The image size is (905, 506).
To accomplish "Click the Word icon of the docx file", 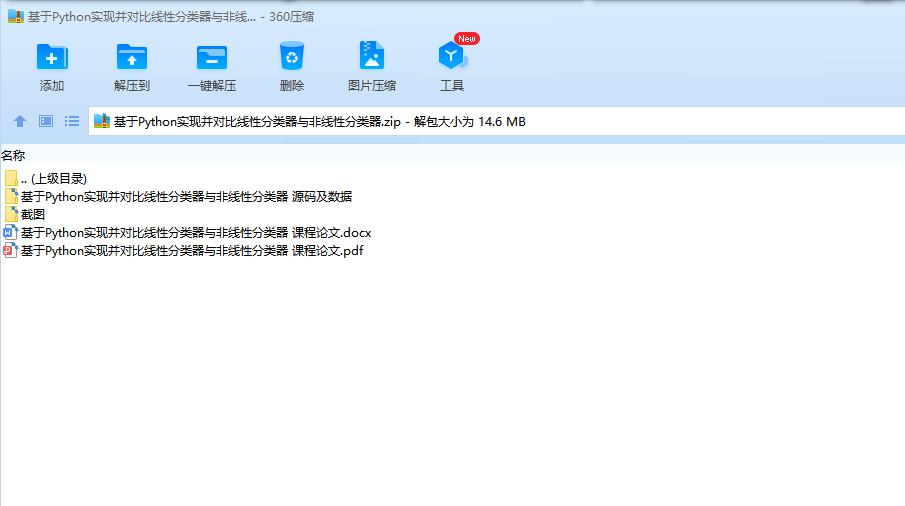I will point(10,233).
